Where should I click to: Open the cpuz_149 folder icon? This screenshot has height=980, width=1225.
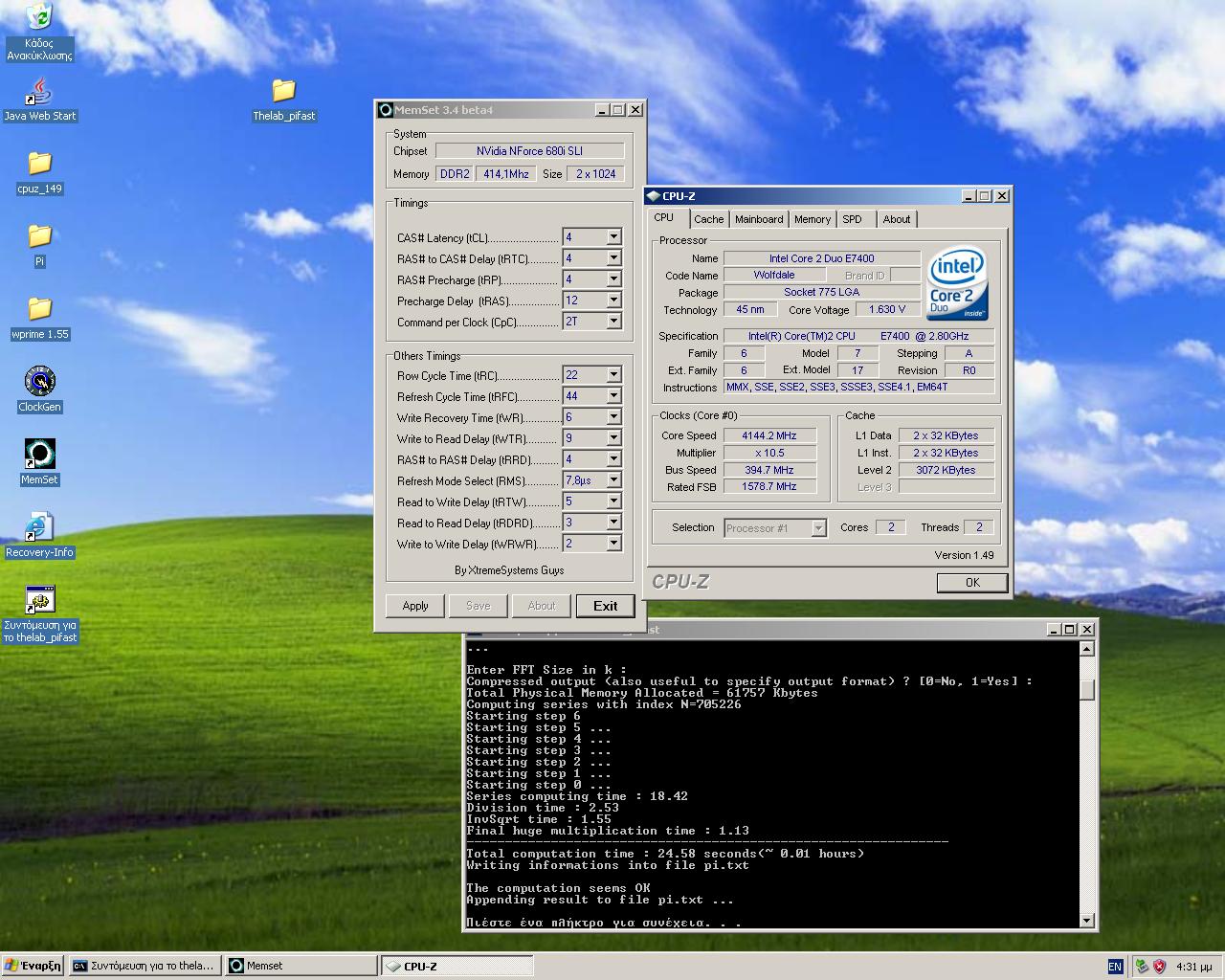pos(39,164)
